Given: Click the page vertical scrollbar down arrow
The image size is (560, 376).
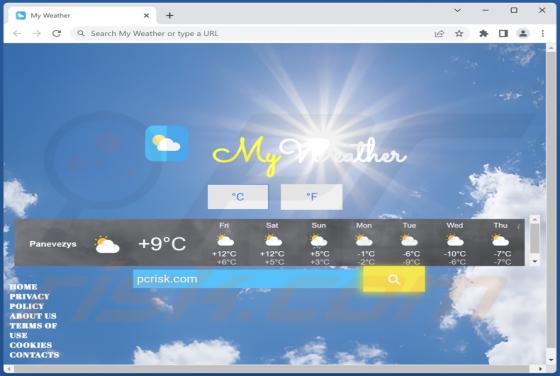Looking at the screenshot, I should click(551, 360).
